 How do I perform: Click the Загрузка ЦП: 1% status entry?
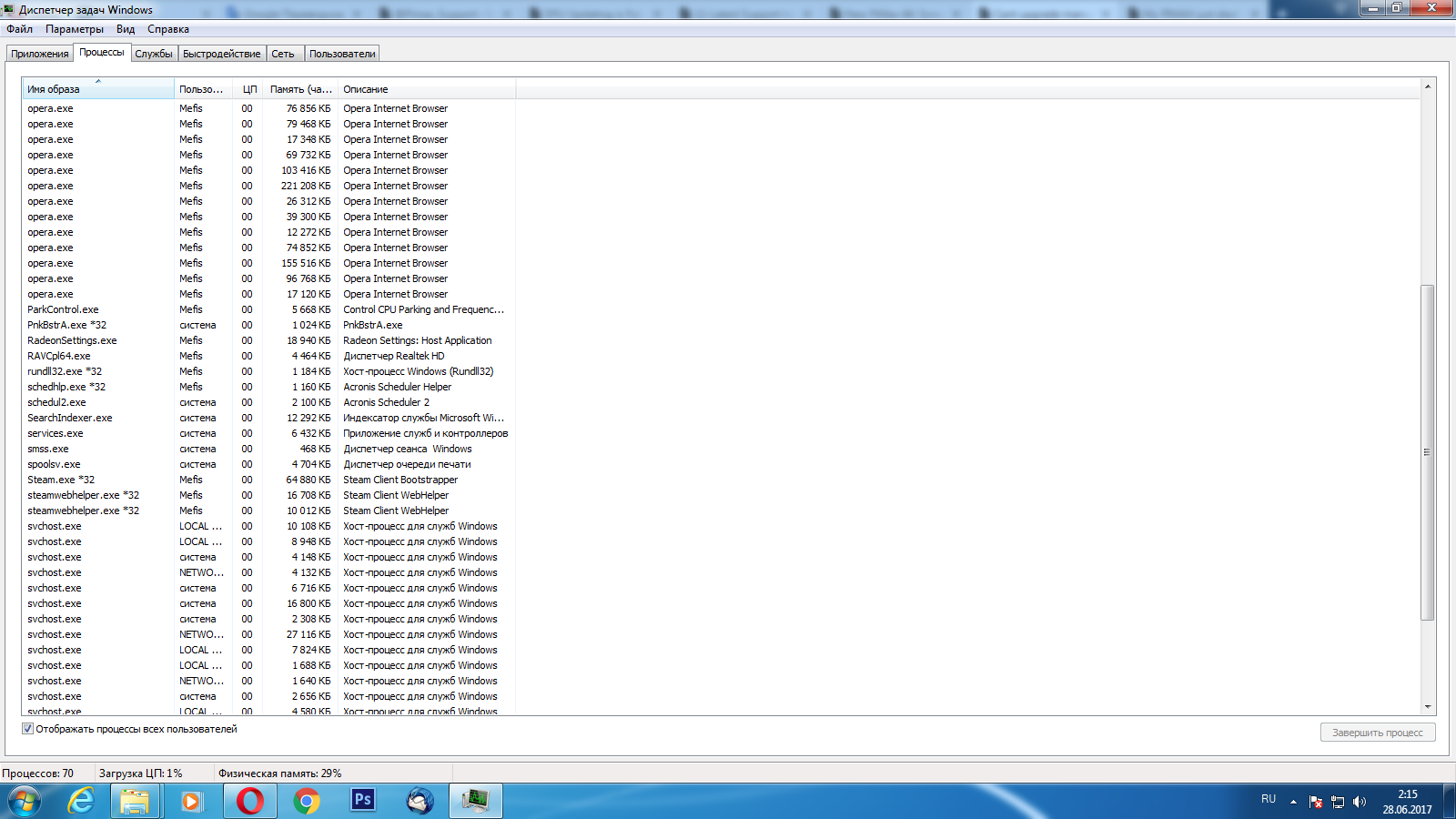[x=141, y=773]
